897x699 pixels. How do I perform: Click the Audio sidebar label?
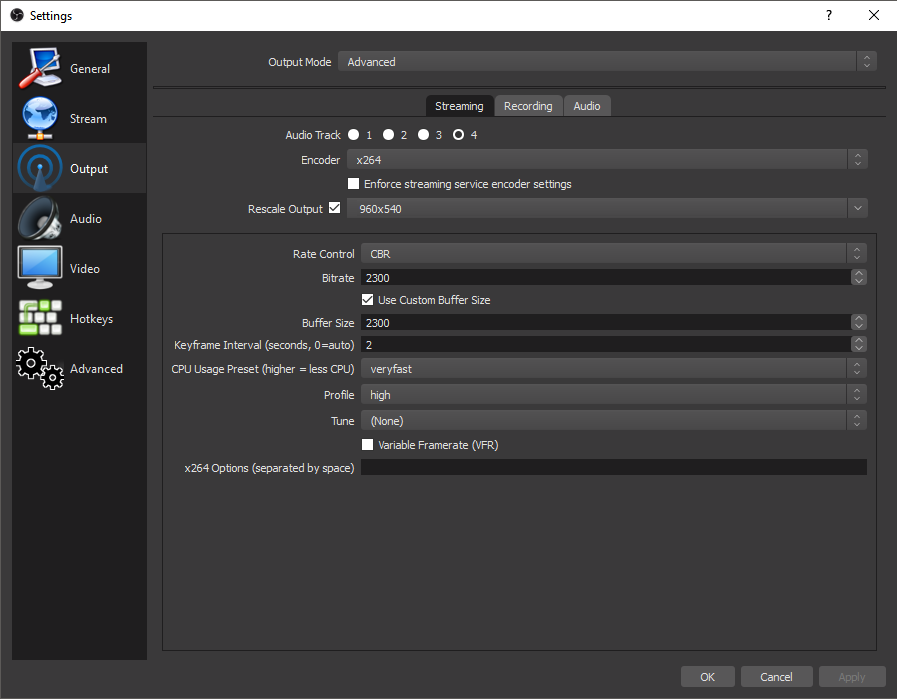tap(86, 219)
